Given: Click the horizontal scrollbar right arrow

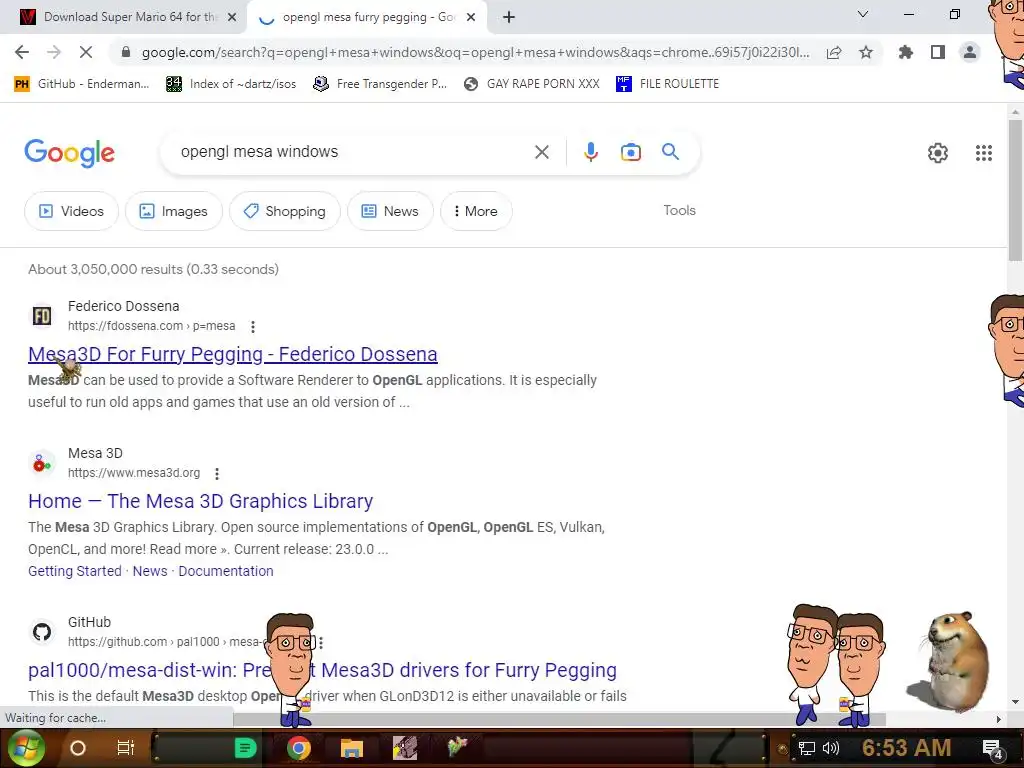Looking at the screenshot, I should [998, 719].
